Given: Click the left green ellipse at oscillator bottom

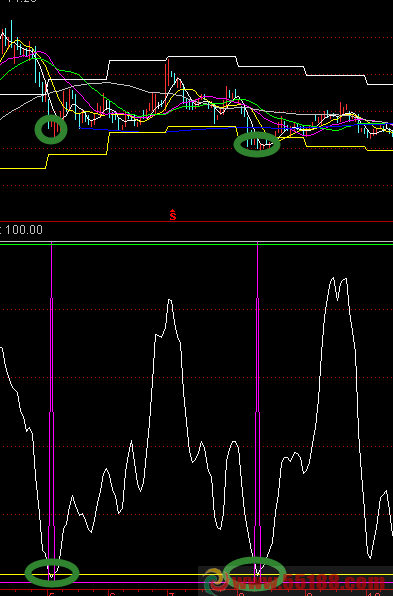Looking at the screenshot, I should (52, 573).
